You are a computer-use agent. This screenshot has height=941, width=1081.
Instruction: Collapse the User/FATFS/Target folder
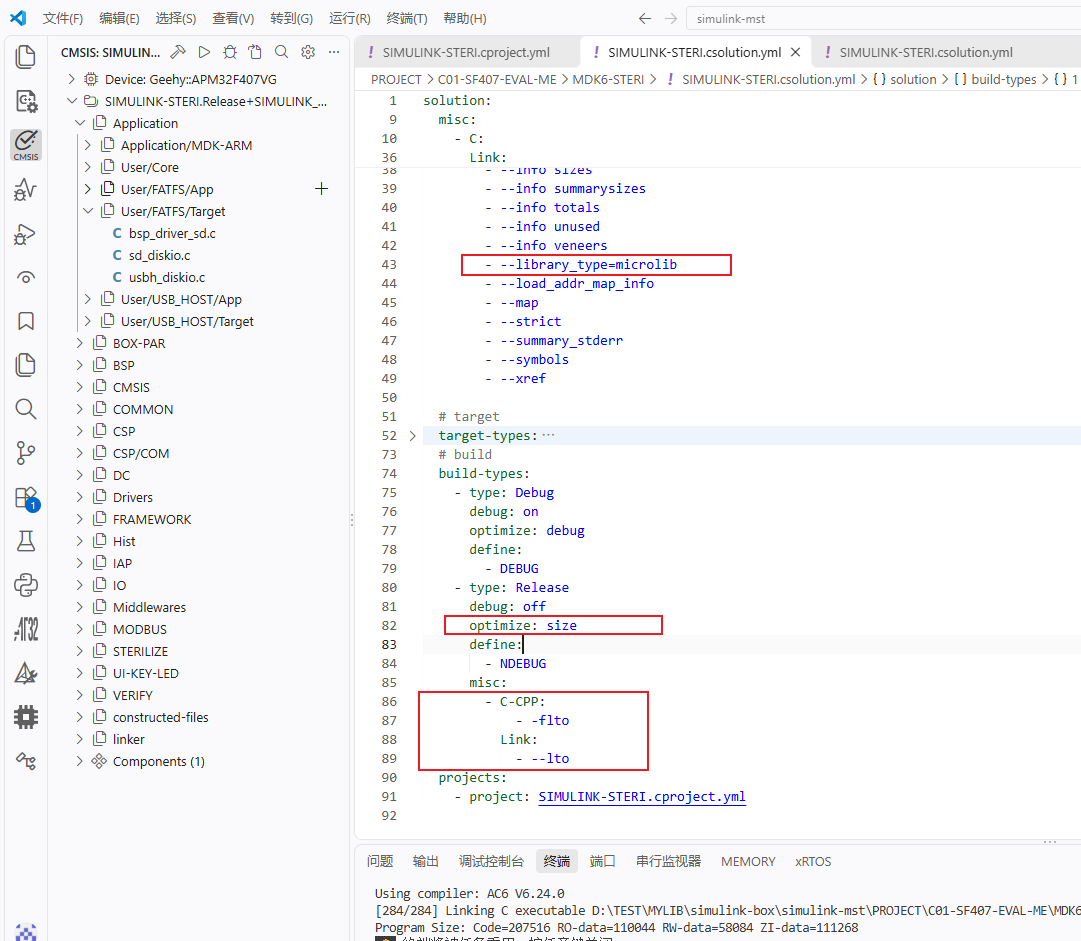[x=88, y=211]
